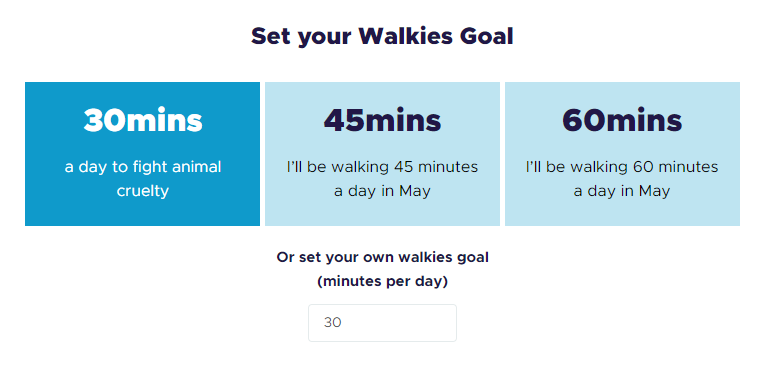Focus the custom minutes per day field
The image size is (769, 370).
pyautogui.click(x=382, y=323)
